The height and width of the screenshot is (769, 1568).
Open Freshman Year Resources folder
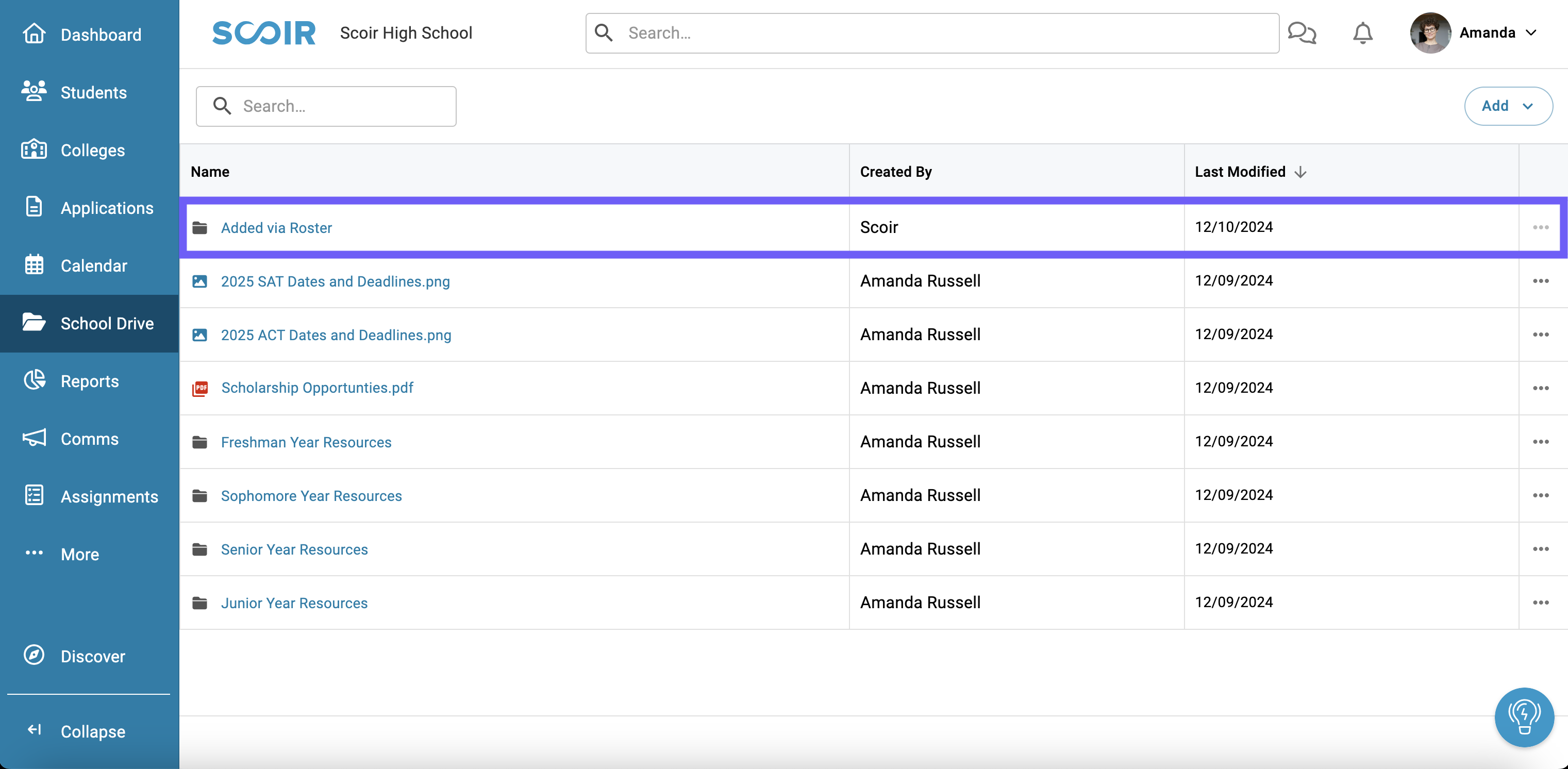tap(306, 442)
